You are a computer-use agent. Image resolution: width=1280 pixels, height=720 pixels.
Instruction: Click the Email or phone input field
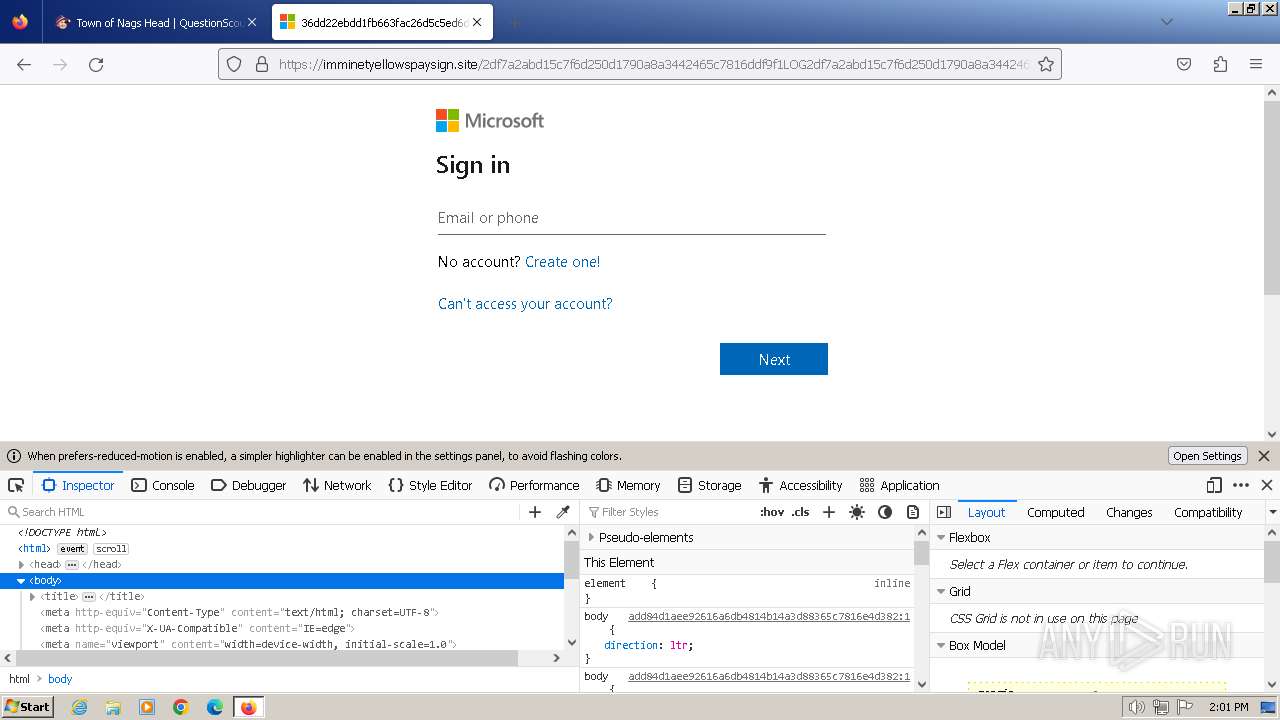click(x=631, y=218)
